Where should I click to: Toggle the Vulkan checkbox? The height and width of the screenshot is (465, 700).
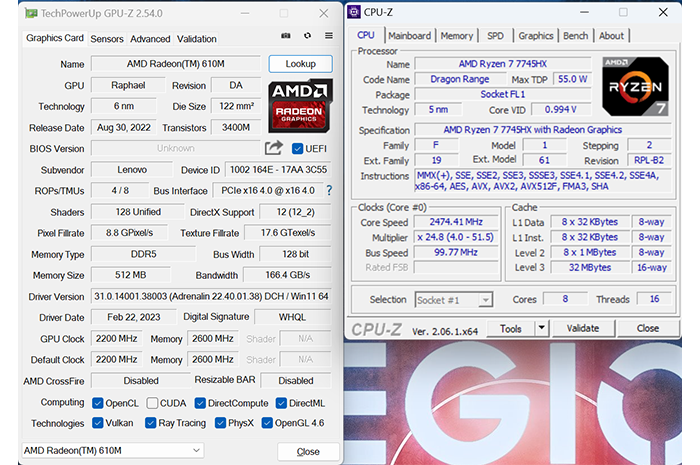[x=97, y=423]
